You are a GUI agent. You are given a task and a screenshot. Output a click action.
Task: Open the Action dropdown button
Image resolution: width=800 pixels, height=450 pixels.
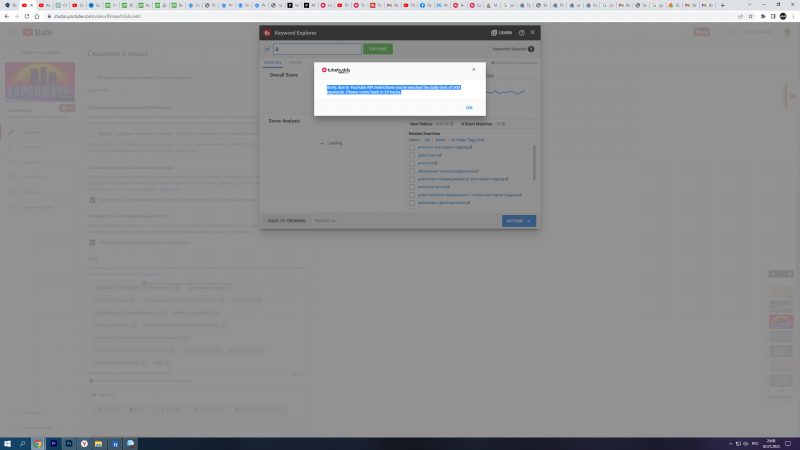click(x=518, y=220)
